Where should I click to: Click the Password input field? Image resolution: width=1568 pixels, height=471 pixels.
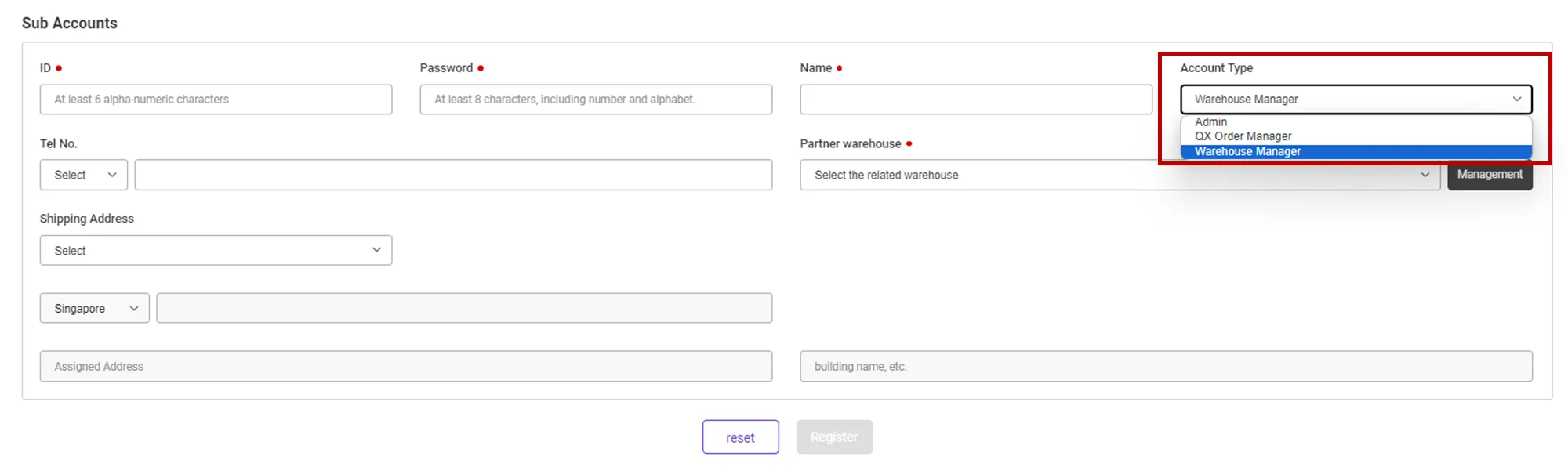click(596, 100)
